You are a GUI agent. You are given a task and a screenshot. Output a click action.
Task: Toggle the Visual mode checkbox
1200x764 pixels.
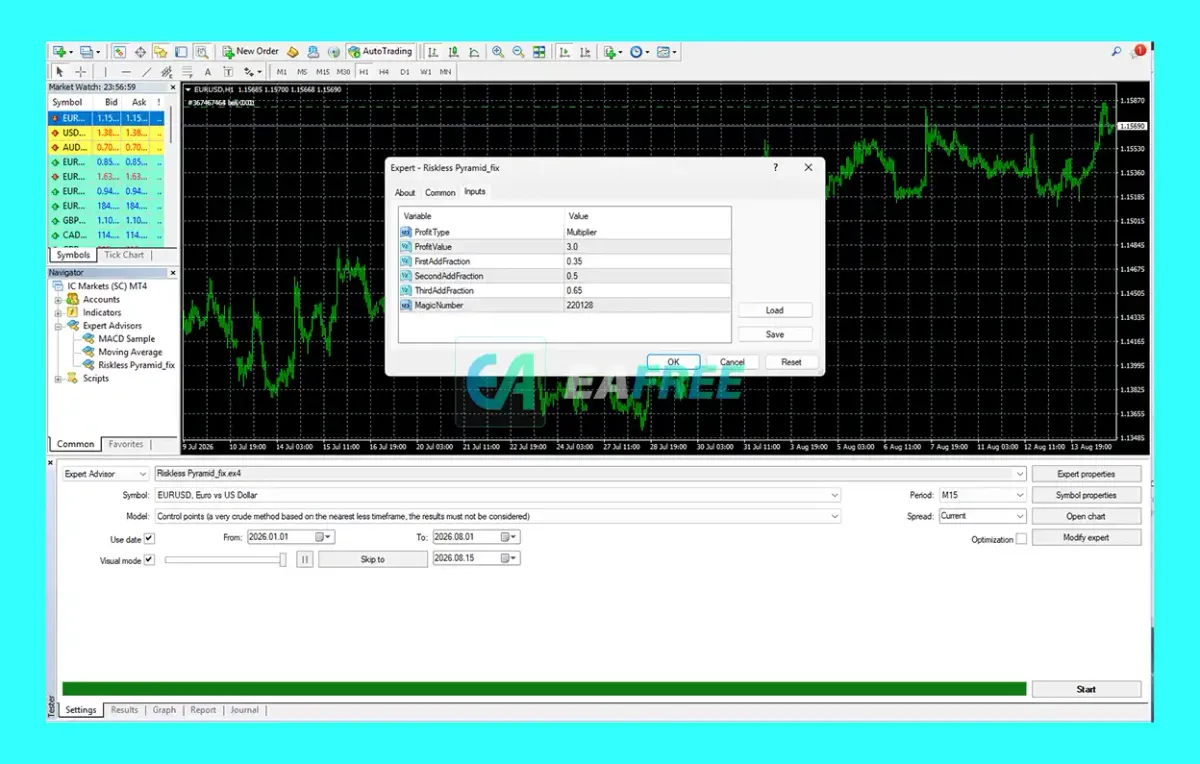click(x=150, y=560)
